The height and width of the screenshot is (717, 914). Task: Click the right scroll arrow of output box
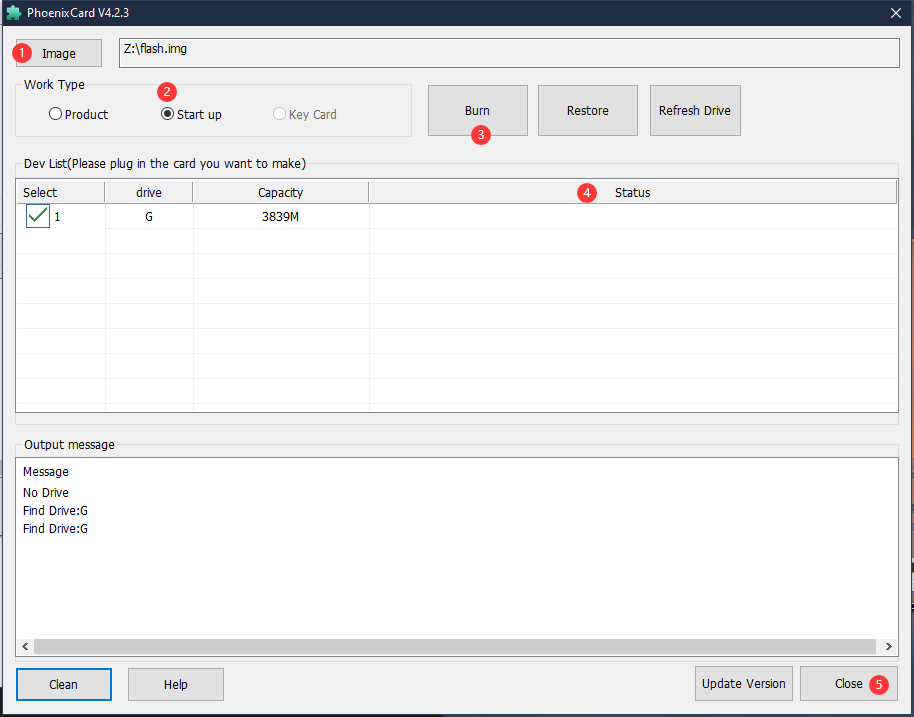pyautogui.click(x=888, y=646)
